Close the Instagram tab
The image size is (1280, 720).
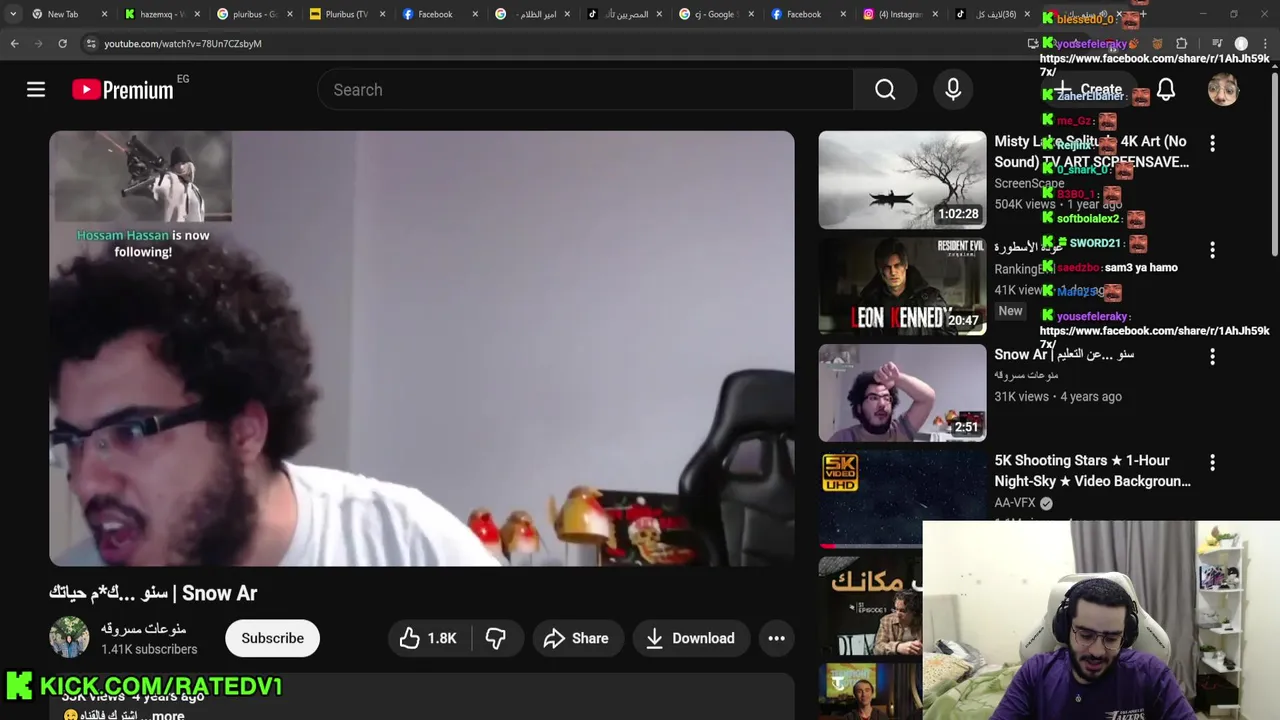(935, 14)
